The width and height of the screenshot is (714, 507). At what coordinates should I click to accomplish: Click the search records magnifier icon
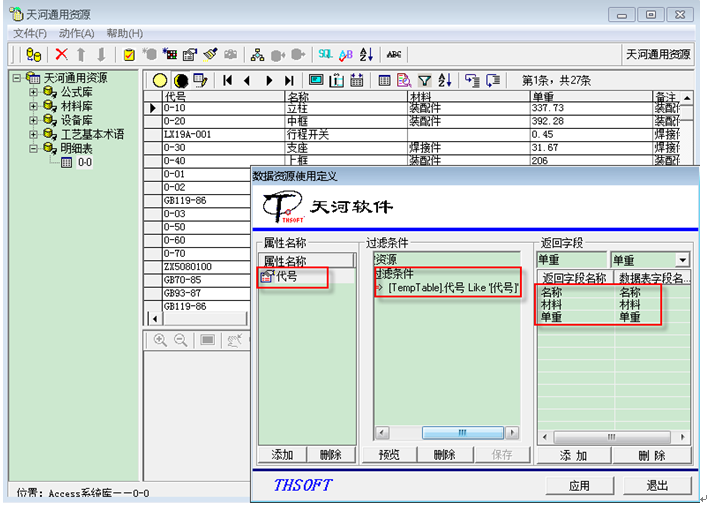tap(404, 81)
